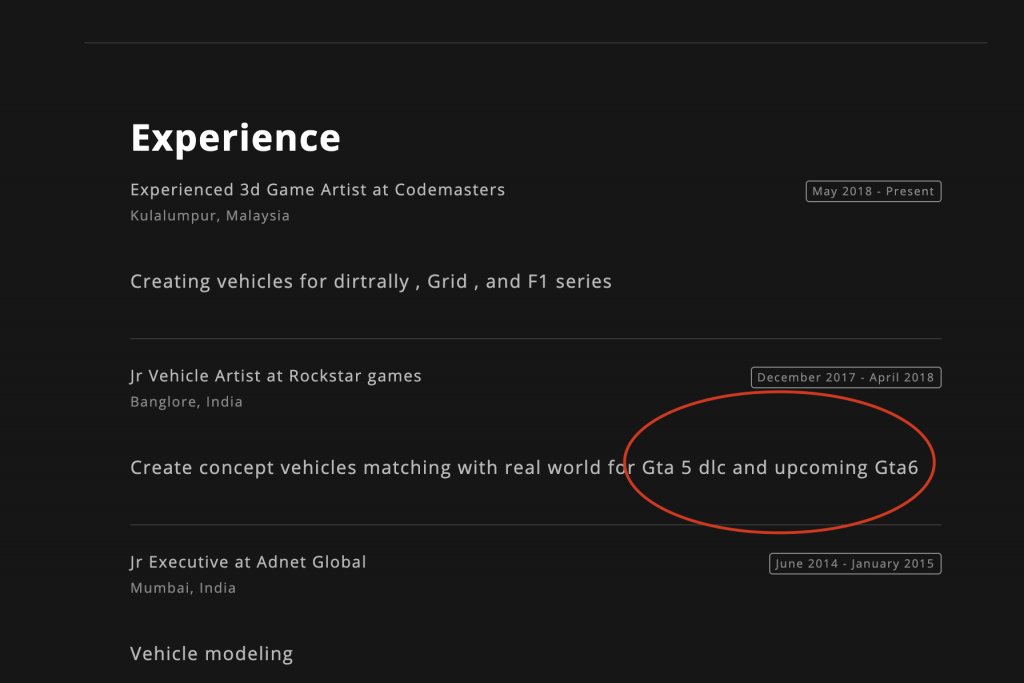Screen dimensions: 1024x683
Task: Click the word dirtrally in the description
Action: click(x=370, y=282)
